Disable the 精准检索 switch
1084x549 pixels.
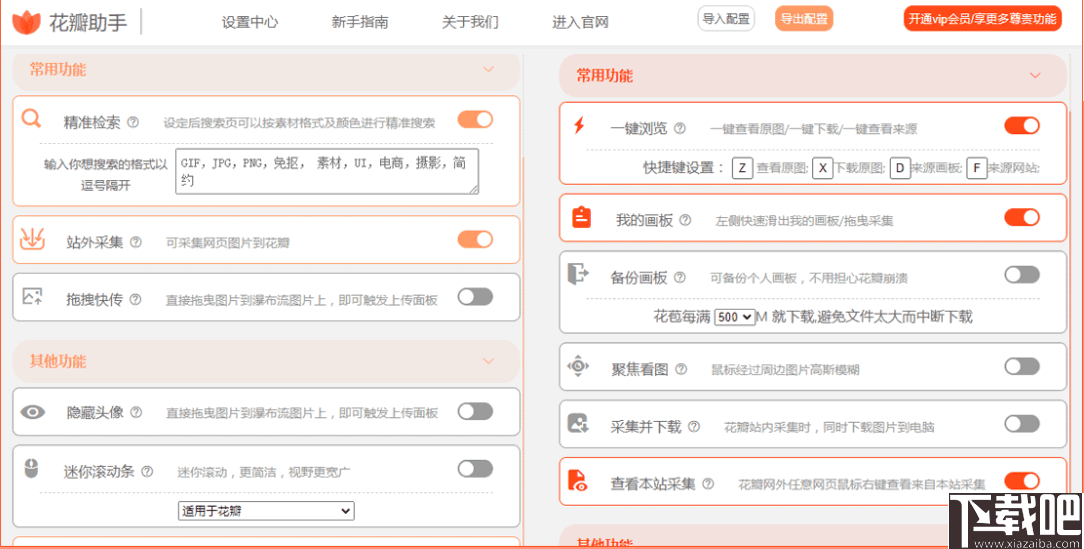coord(475,120)
